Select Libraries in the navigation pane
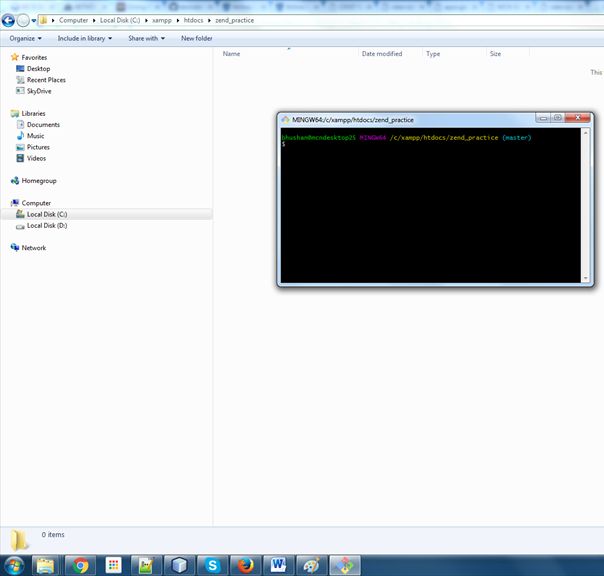 pyautogui.click(x=33, y=113)
